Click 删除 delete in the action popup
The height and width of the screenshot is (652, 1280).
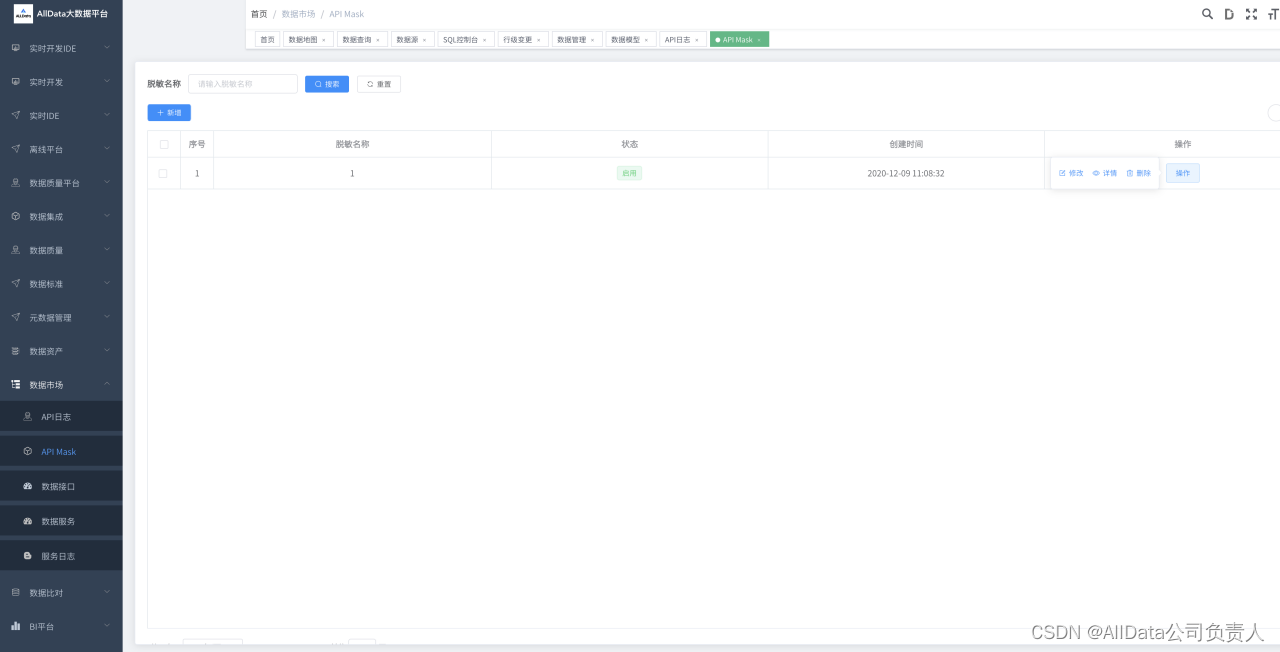(x=1139, y=173)
